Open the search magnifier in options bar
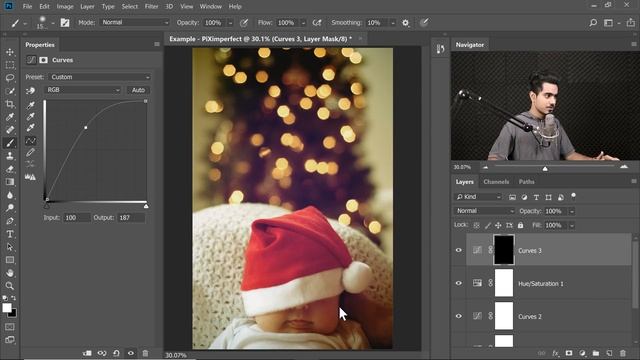640x360 pixels. click(593, 23)
